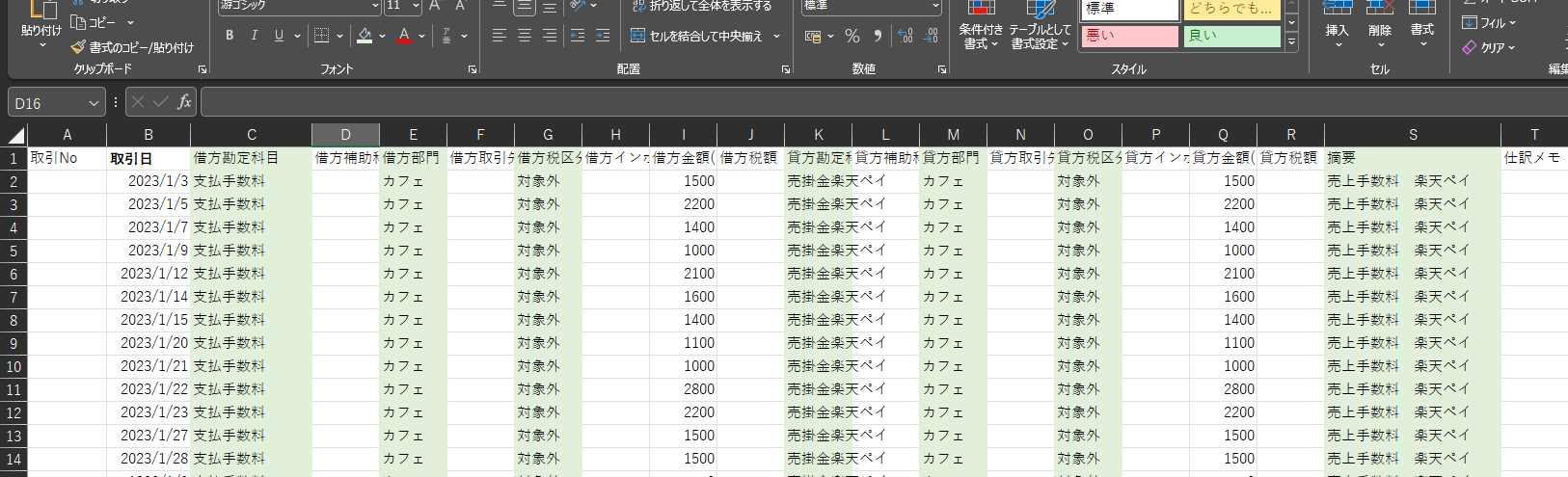Viewport: 1568px width, 477px height.
Task: Click the increase indent icon
Action: click(603, 37)
